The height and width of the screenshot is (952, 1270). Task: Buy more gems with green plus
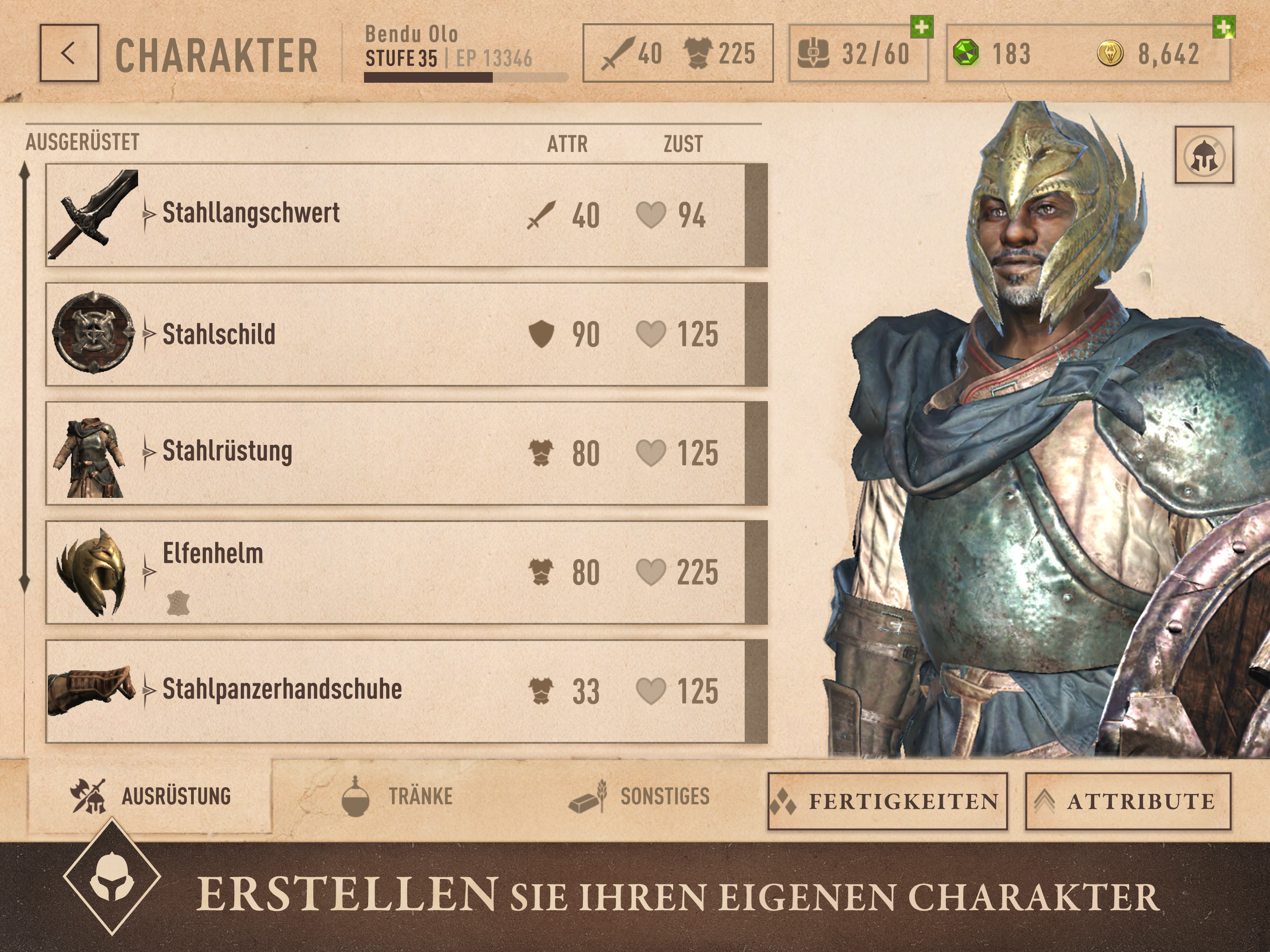click(1224, 27)
